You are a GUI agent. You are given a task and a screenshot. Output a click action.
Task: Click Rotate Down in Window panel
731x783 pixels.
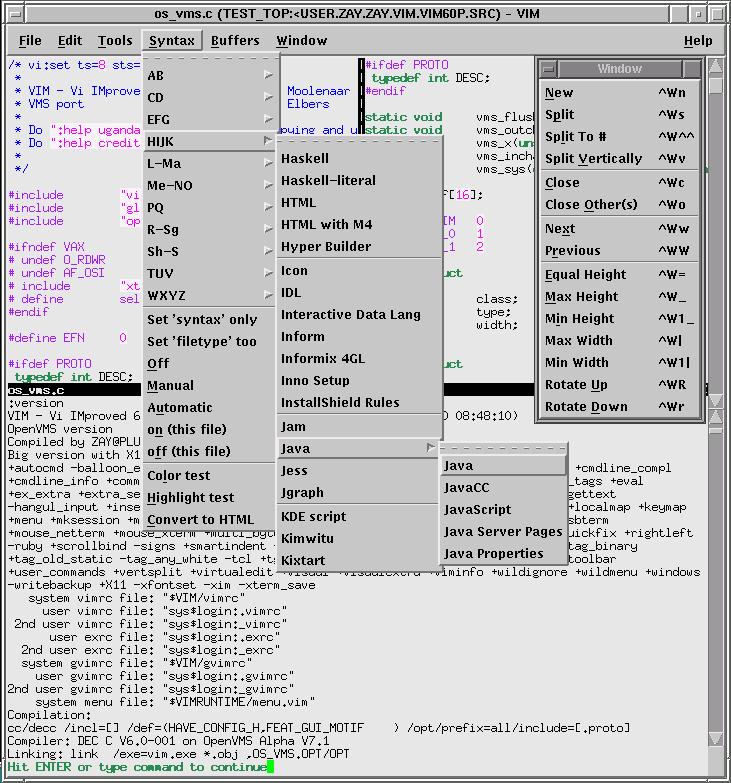[619, 406]
